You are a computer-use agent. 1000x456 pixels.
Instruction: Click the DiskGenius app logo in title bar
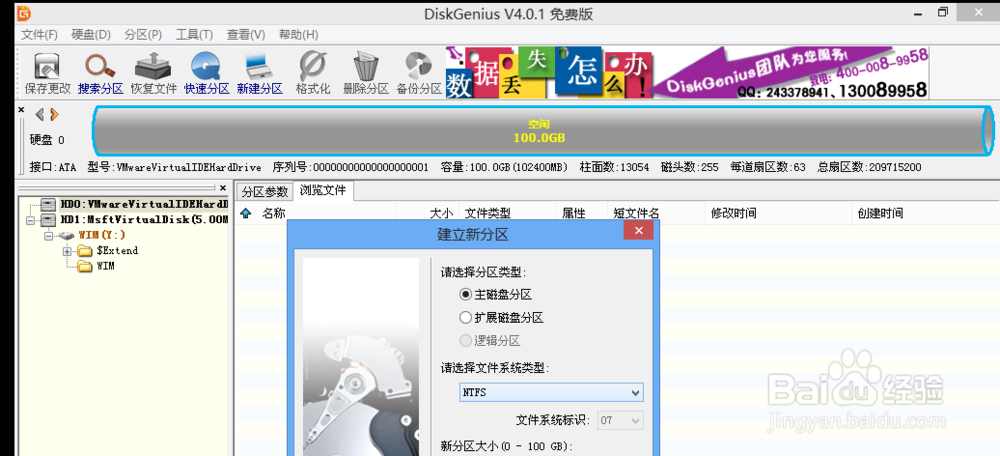pos(24,12)
